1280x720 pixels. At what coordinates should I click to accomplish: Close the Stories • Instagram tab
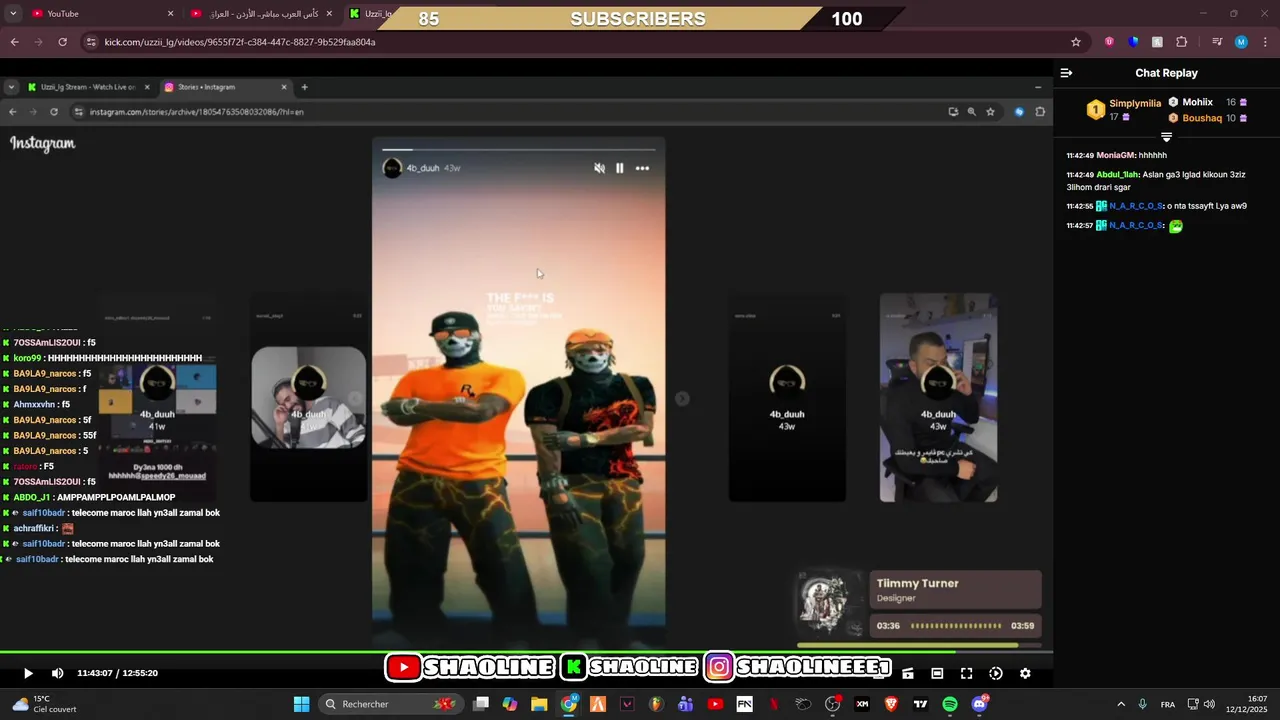point(284,87)
